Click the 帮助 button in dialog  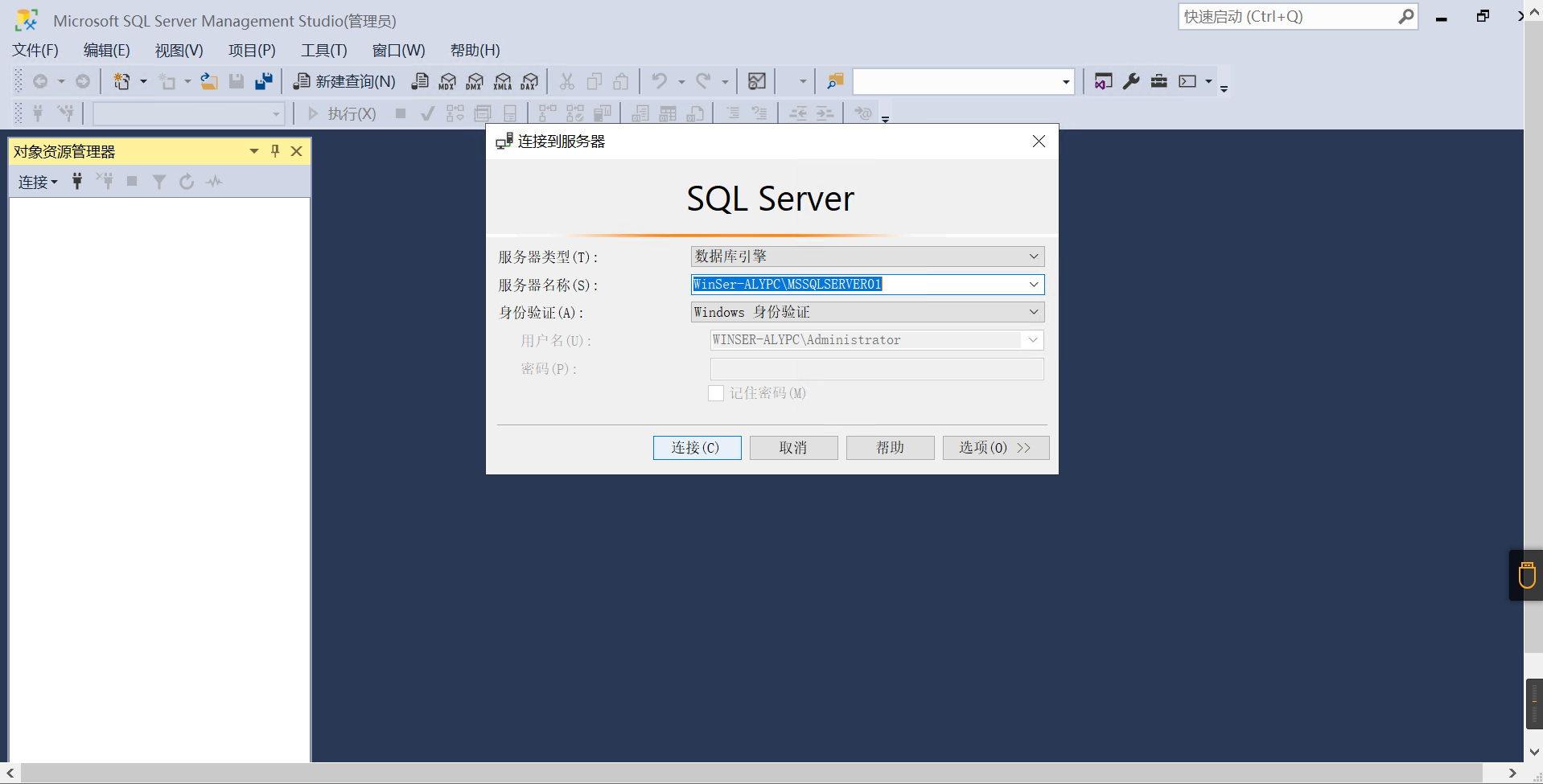point(891,448)
